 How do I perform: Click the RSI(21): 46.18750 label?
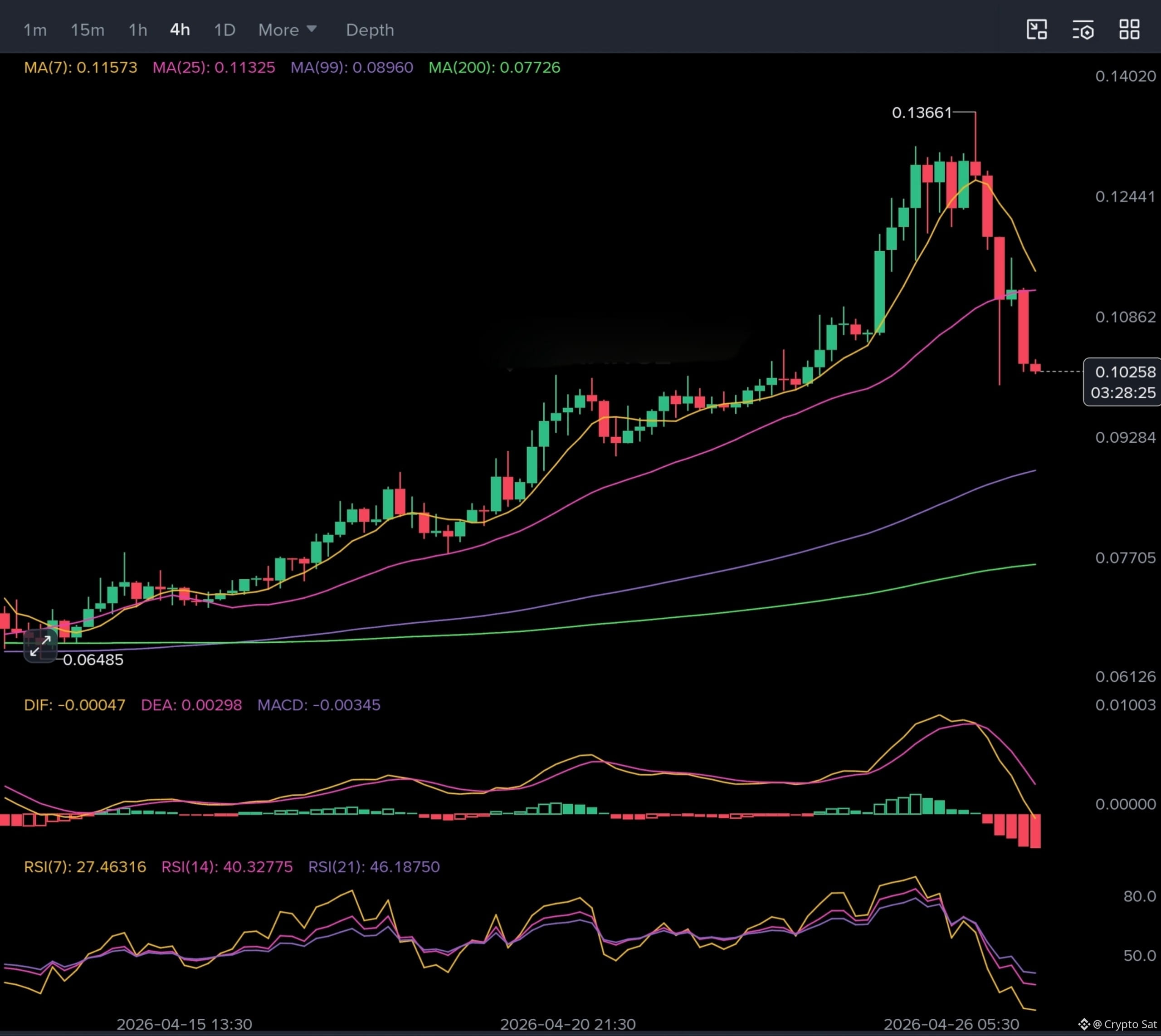(373, 866)
